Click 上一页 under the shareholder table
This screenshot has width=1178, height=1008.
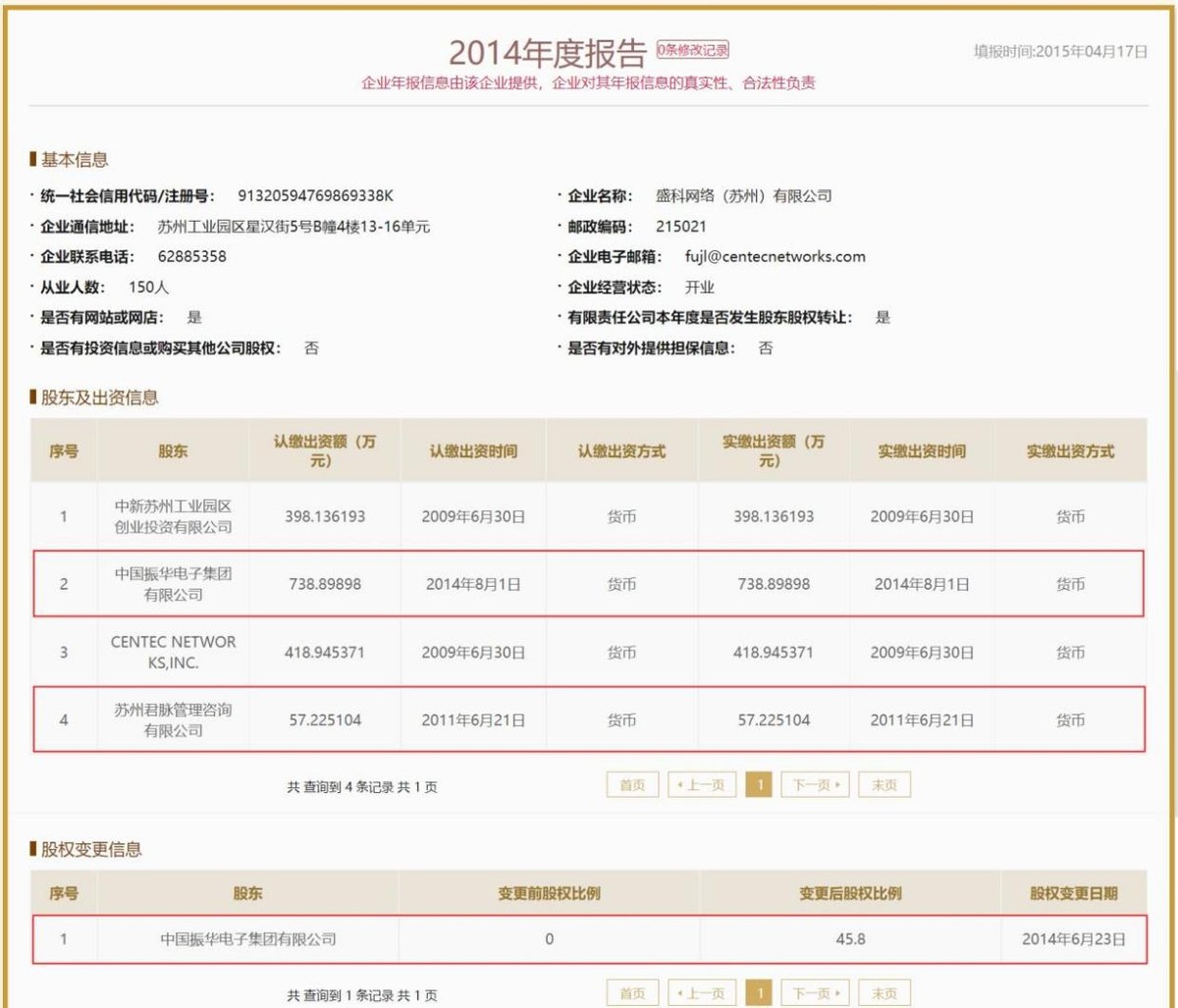[702, 784]
